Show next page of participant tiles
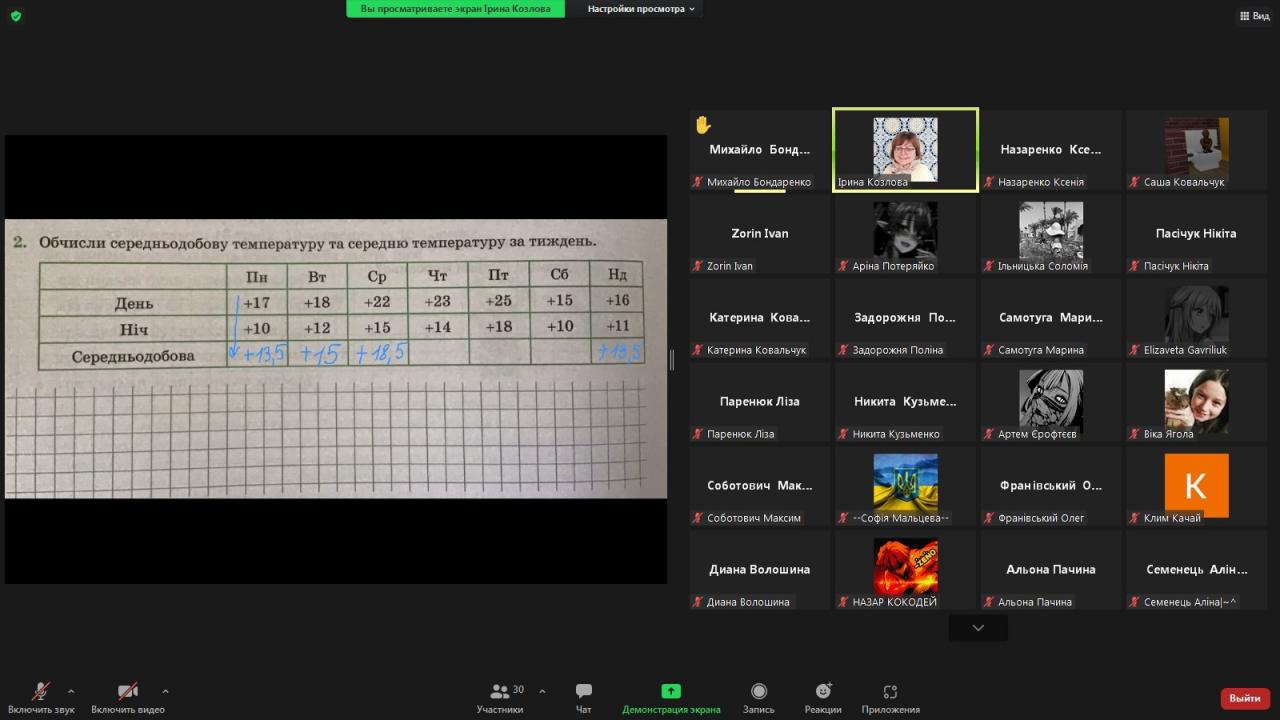 point(978,628)
